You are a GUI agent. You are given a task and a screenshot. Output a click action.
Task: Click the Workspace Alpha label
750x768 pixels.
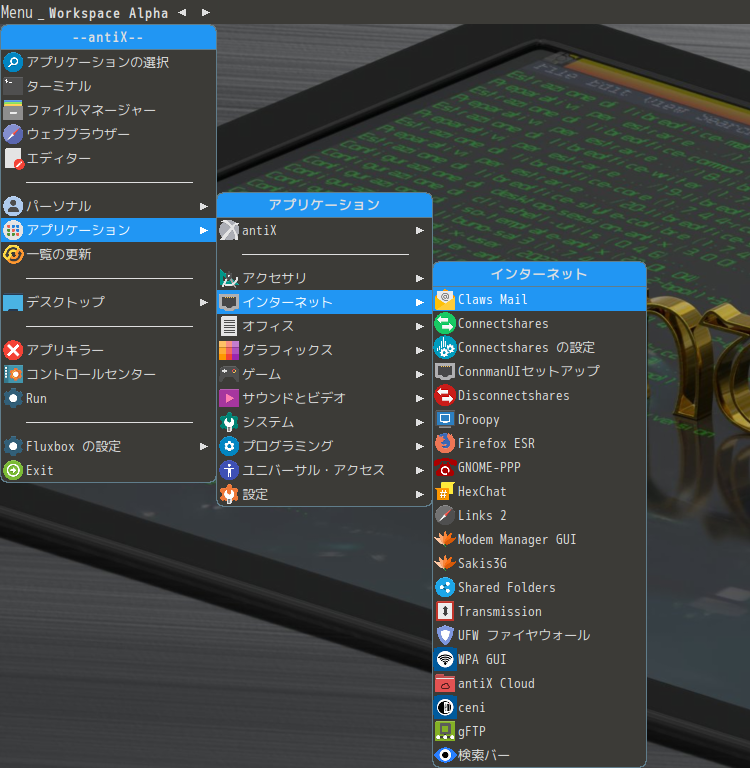click(108, 13)
